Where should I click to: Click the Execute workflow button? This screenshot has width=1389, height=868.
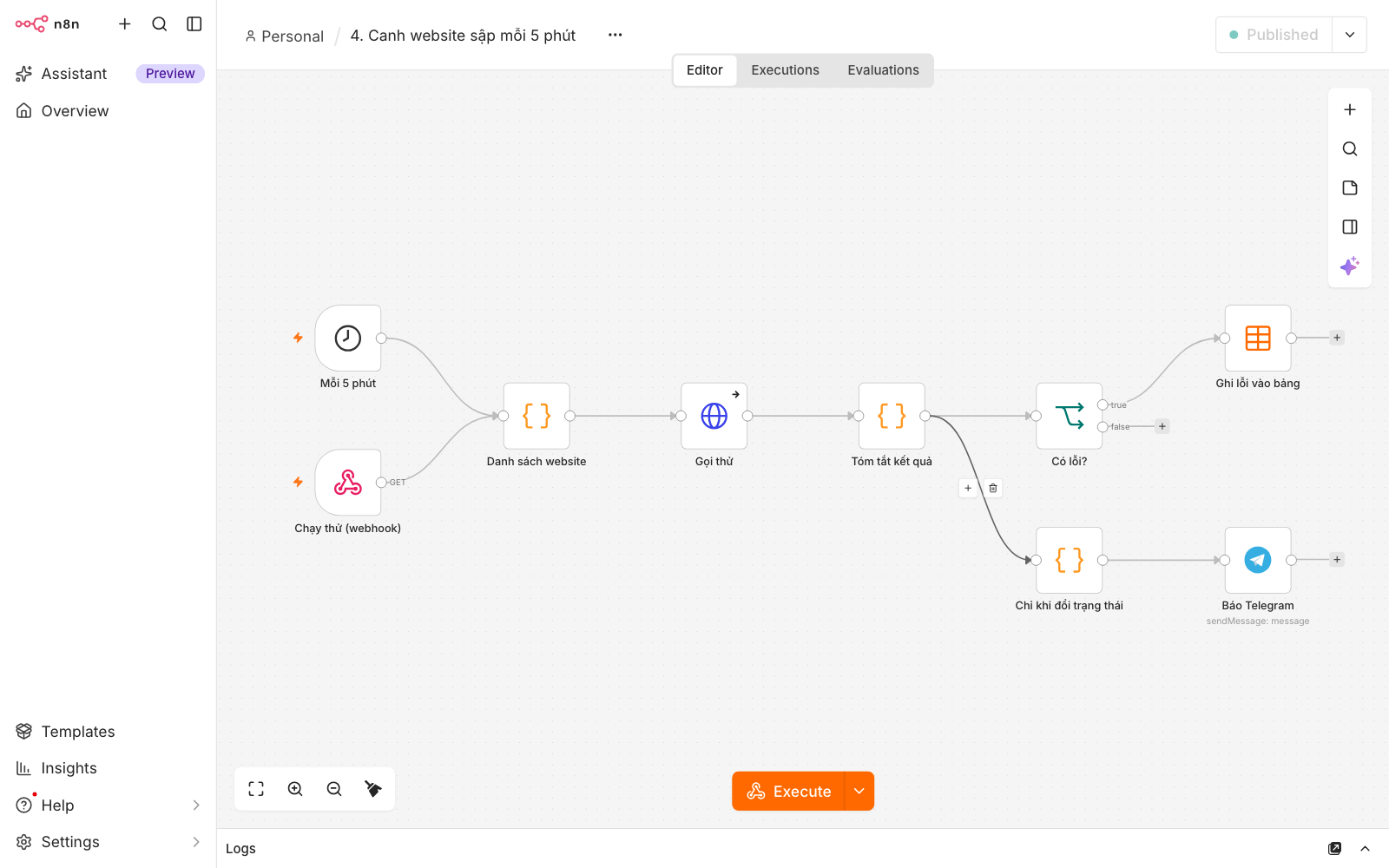788,791
